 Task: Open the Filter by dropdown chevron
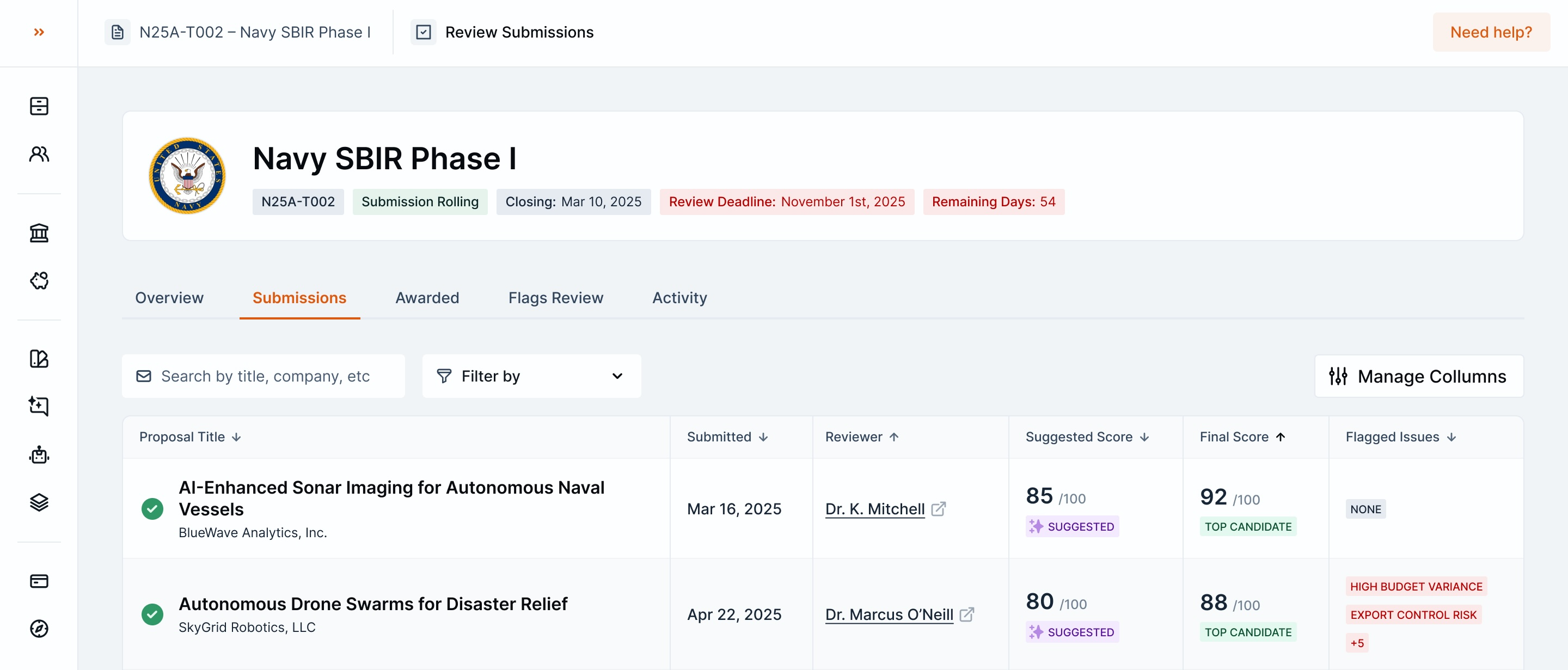[x=617, y=376]
